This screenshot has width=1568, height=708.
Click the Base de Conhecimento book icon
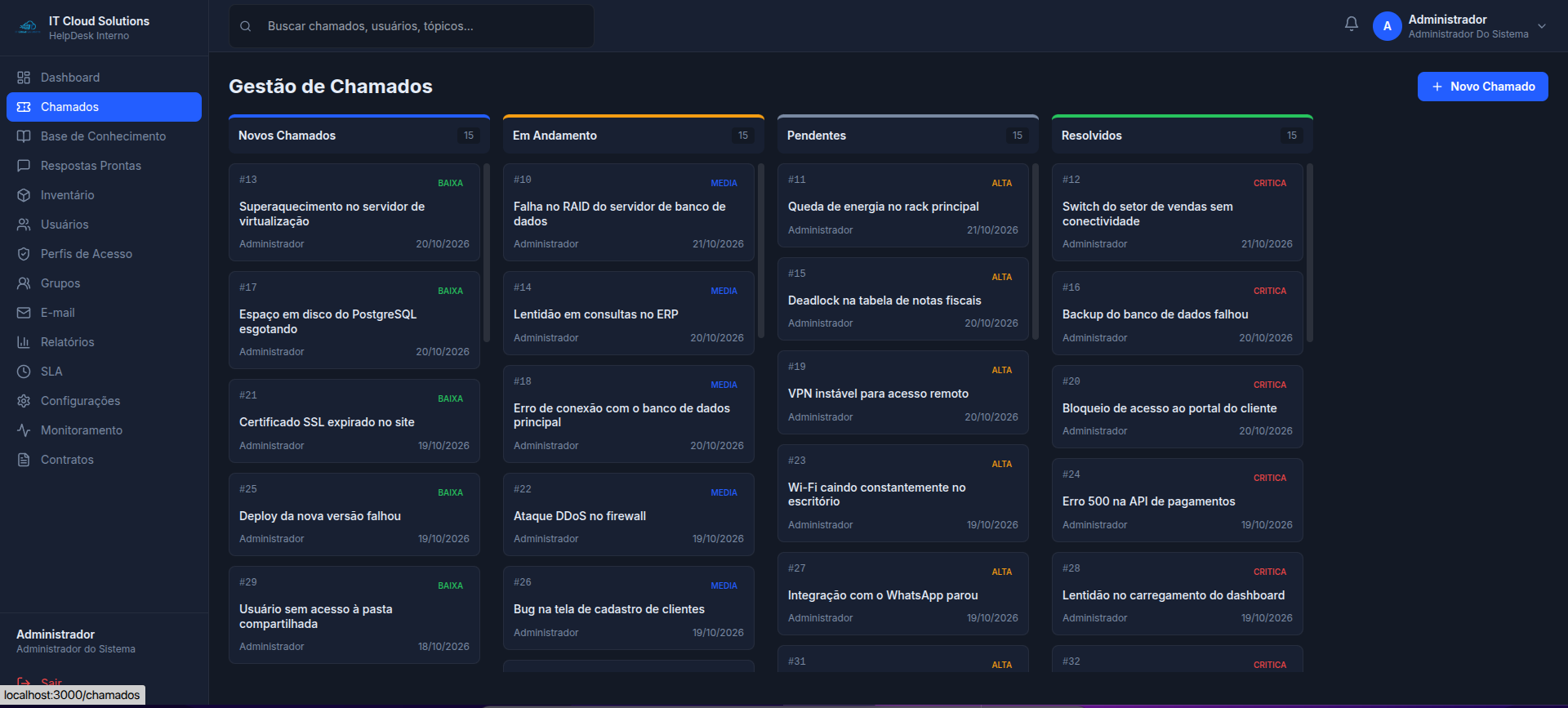24,136
